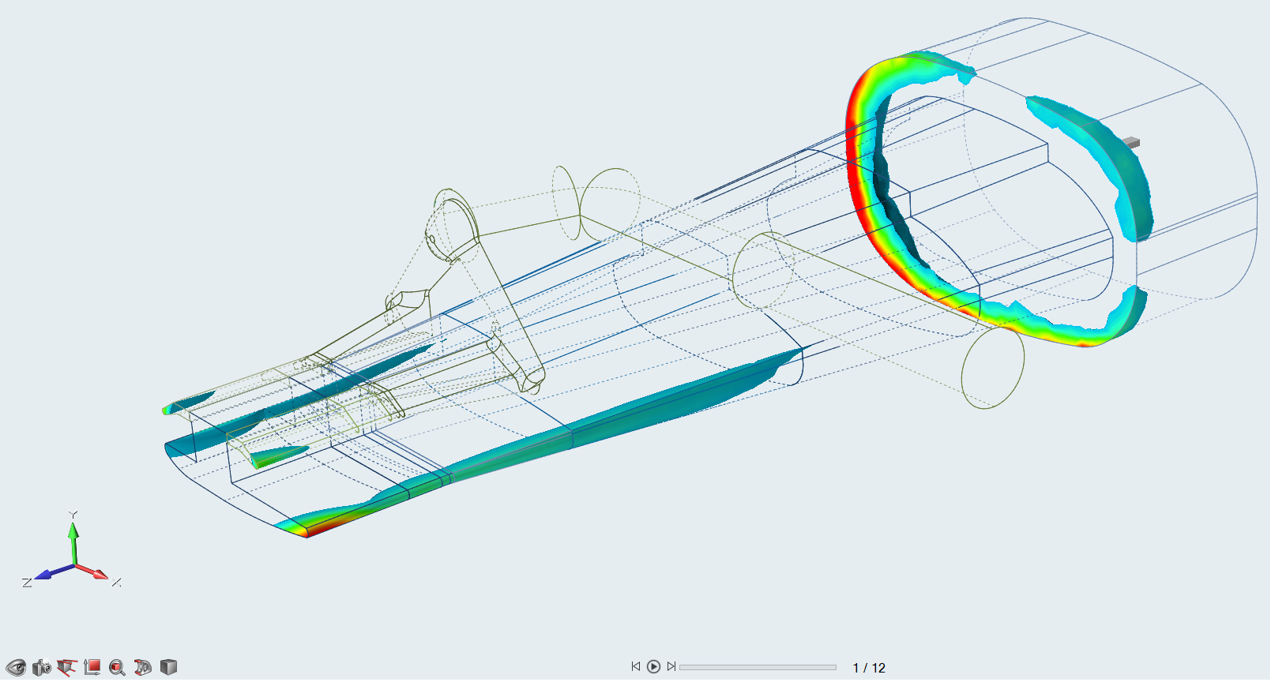The image size is (1270, 692).
Task: Click the magnifier zoom-to-fit icon
Action: 117,667
